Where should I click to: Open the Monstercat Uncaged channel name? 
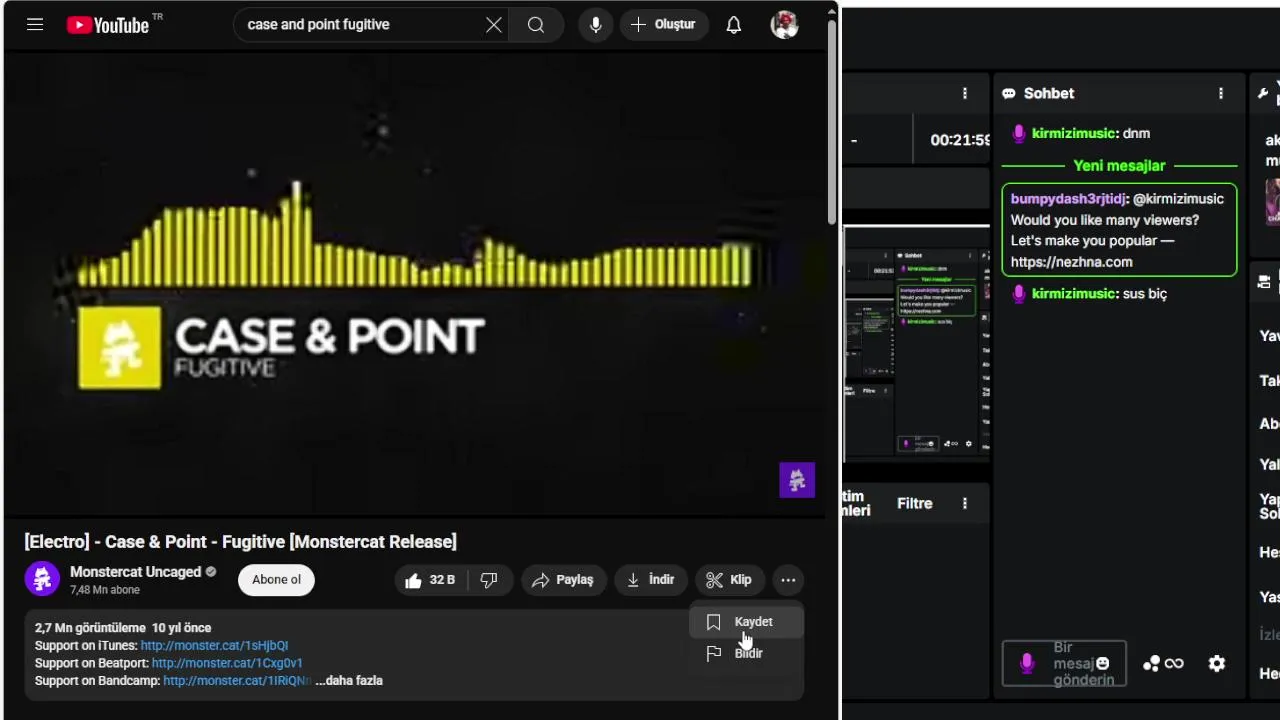coord(136,572)
